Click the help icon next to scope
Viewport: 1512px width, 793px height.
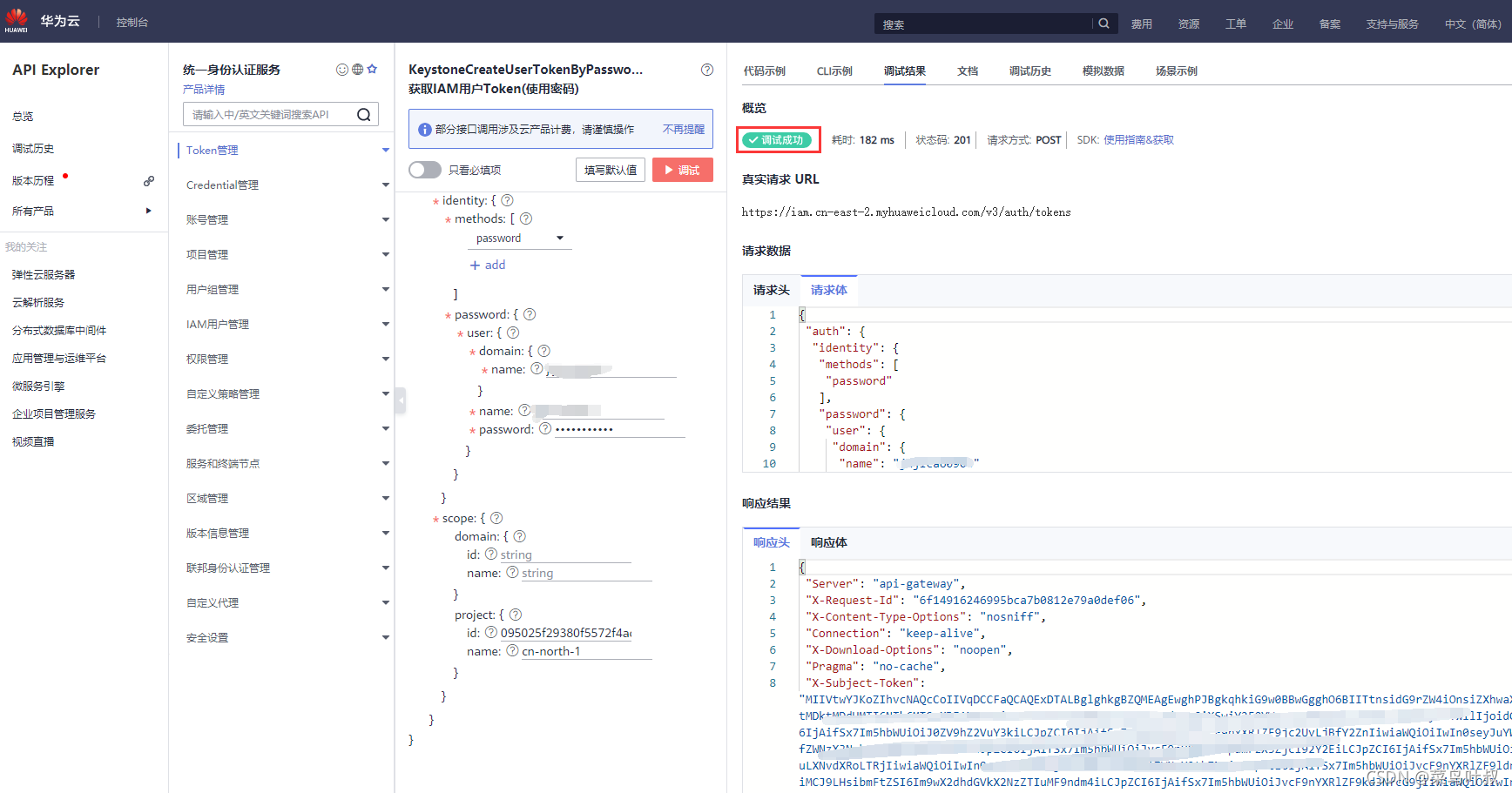coord(496,518)
